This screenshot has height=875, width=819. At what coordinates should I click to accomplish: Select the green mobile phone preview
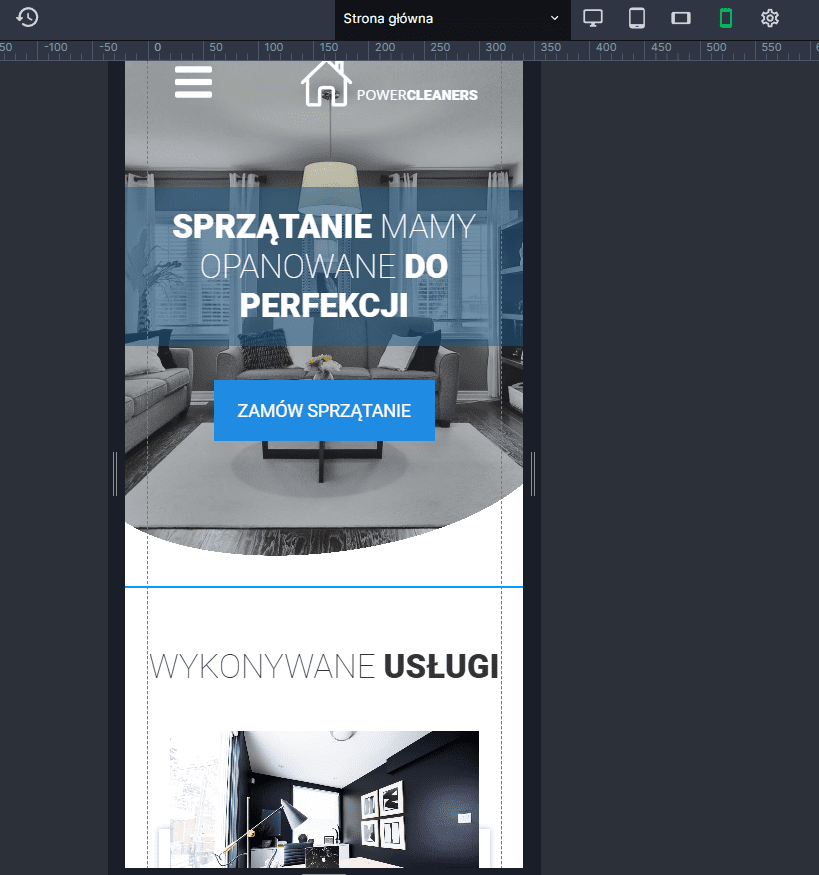(726, 18)
